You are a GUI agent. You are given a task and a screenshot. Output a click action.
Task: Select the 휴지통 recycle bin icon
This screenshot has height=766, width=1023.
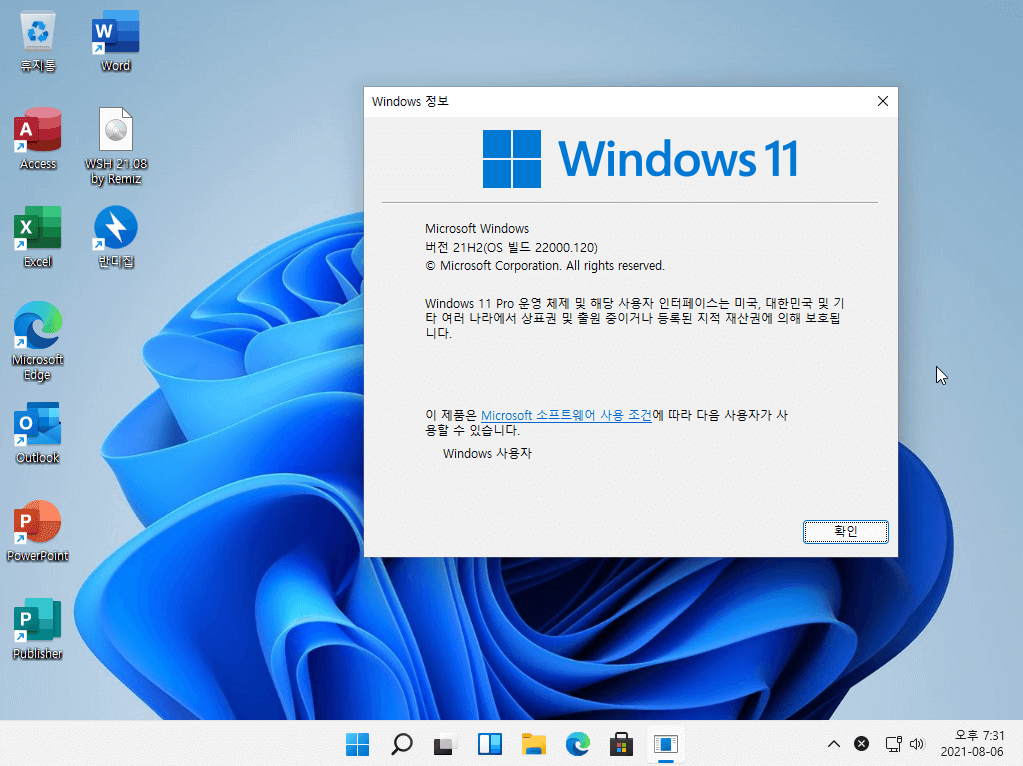pos(38,41)
